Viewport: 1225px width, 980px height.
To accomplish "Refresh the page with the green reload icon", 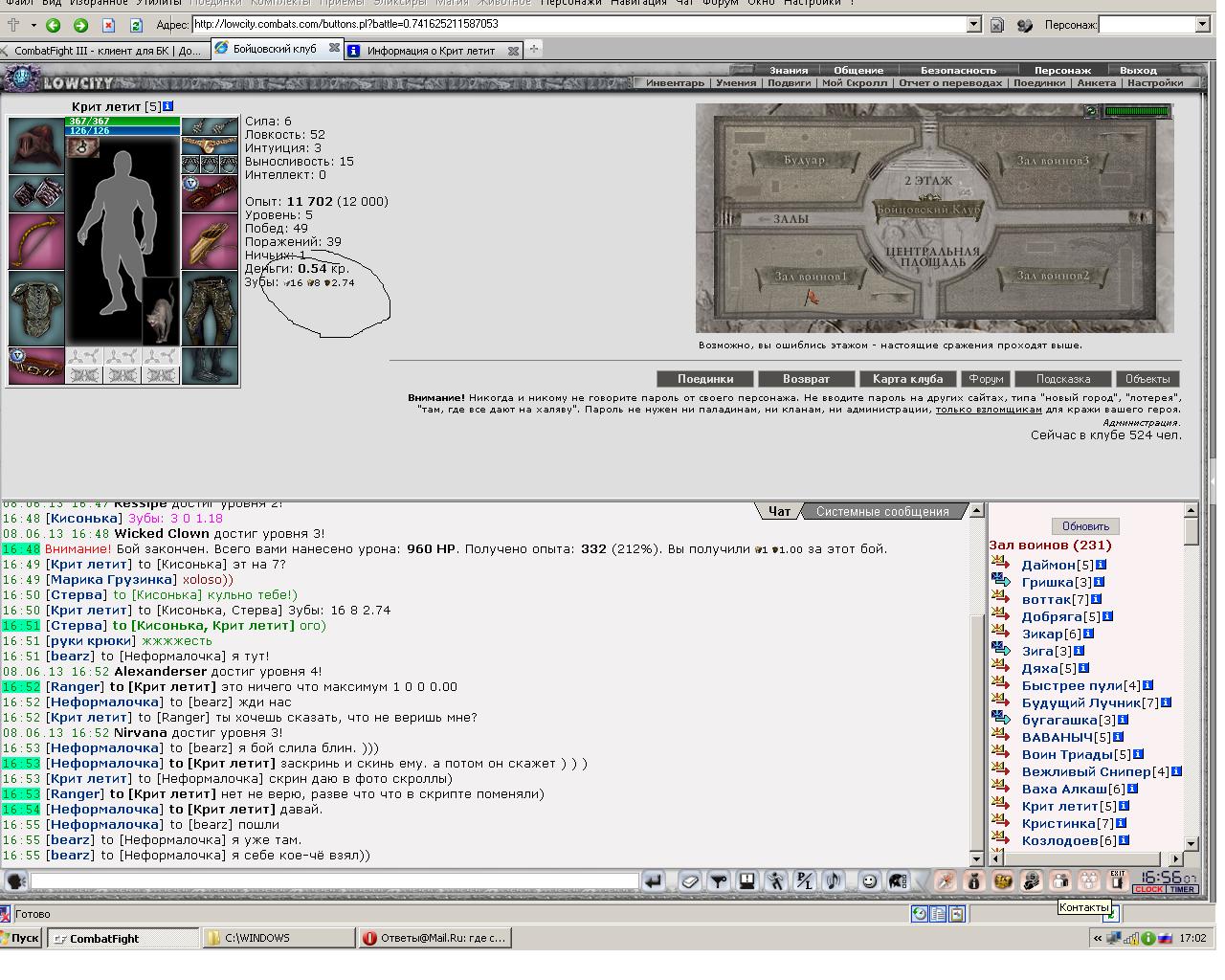I will tap(135, 25).
